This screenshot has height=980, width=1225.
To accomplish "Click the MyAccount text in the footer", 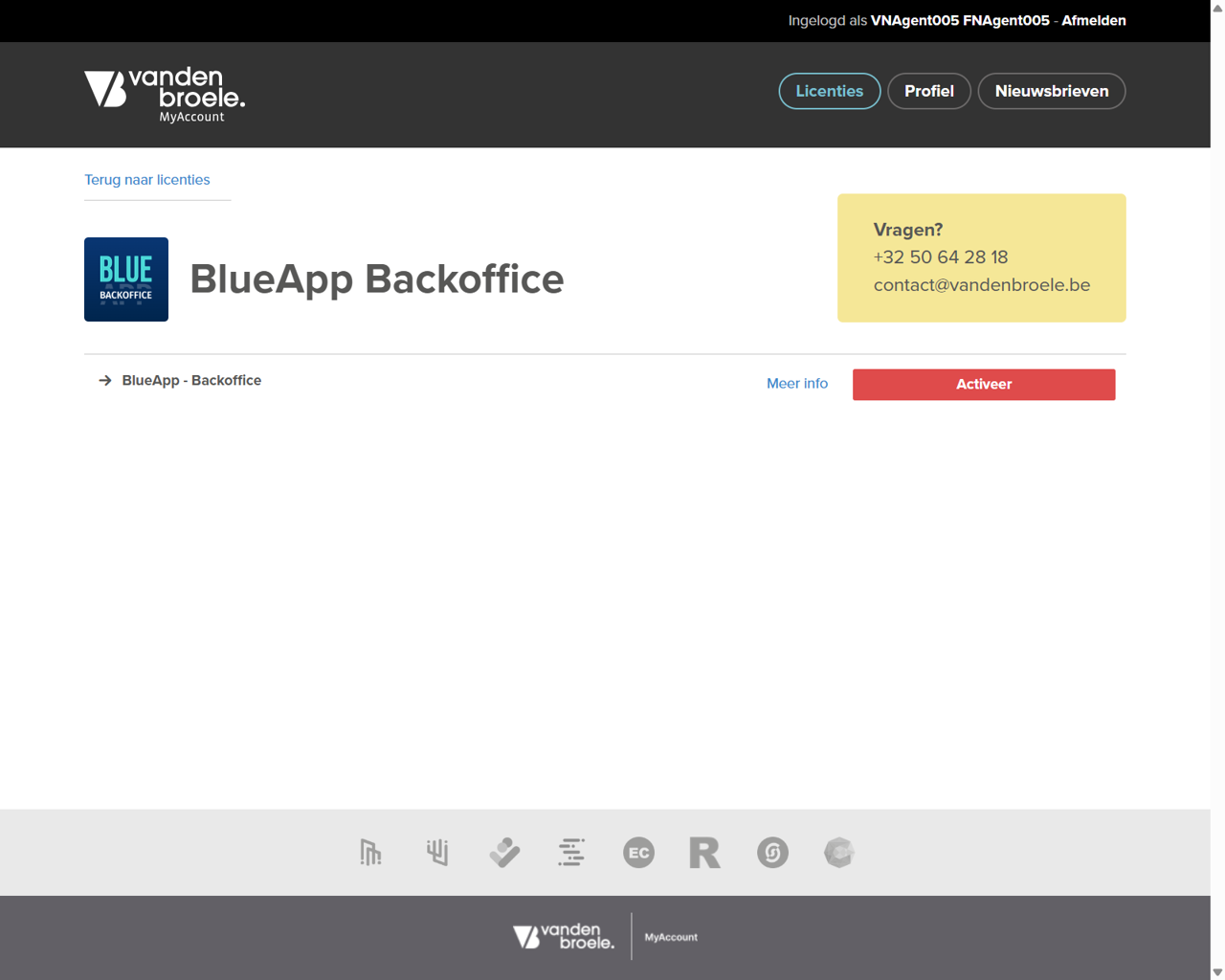I will [x=671, y=937].
